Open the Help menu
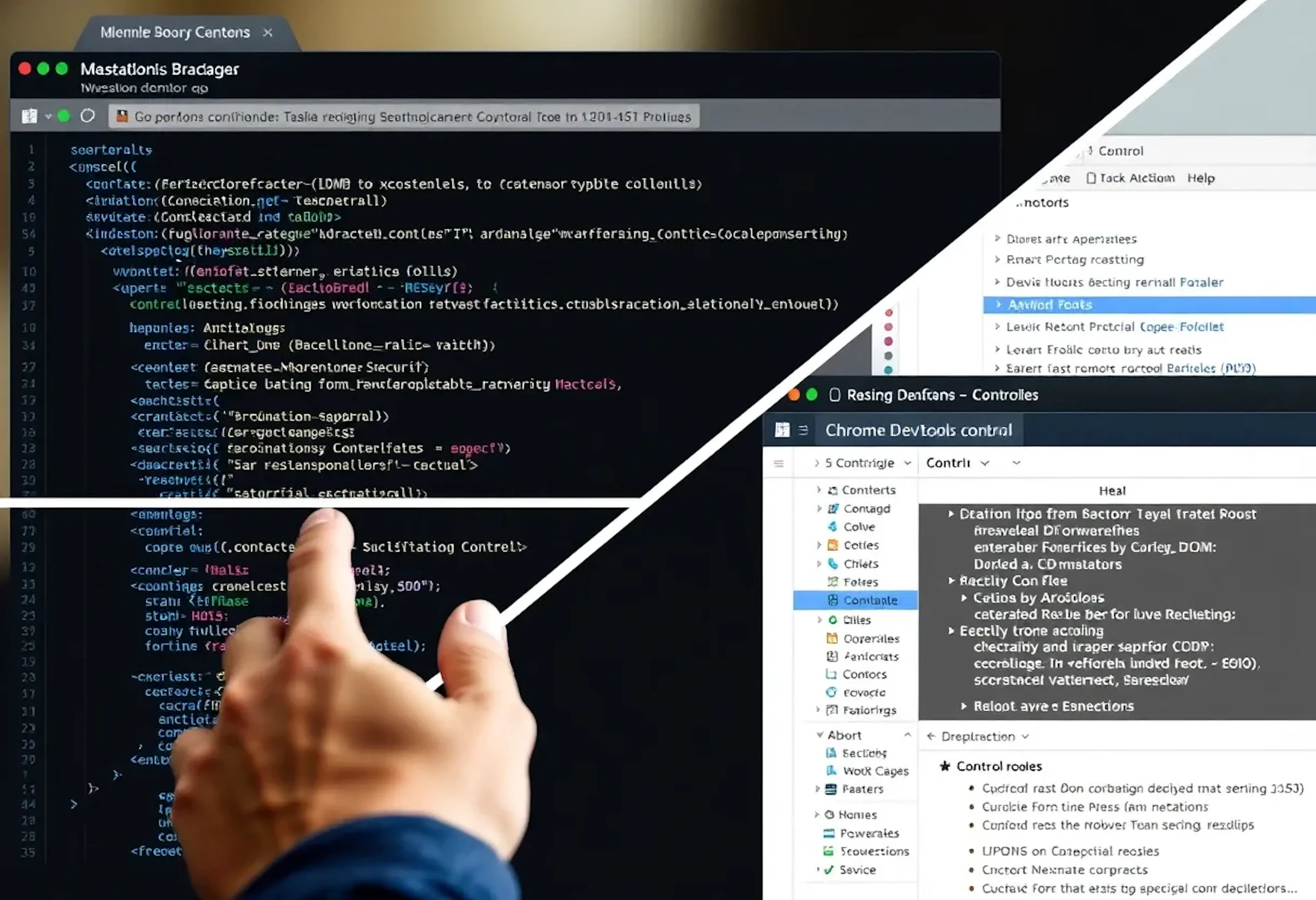The height and width of the screenshot is (900, 1316). 1201,178
